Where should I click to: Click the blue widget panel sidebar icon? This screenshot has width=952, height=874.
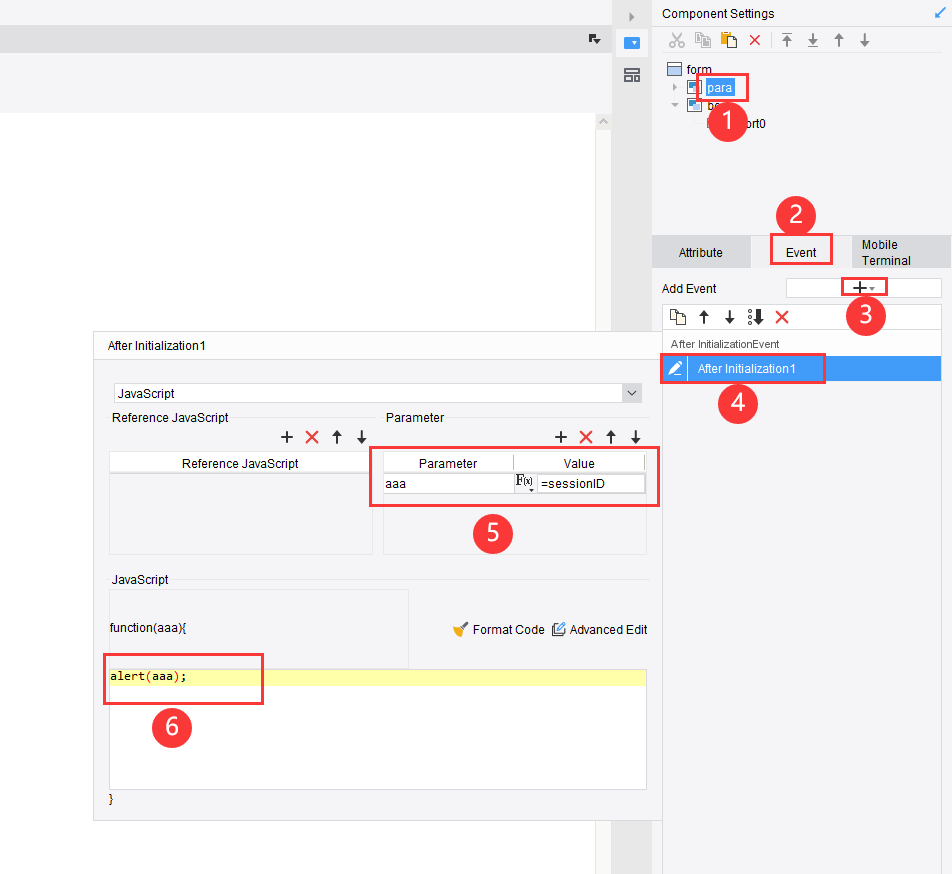click(x=632, y=43)
